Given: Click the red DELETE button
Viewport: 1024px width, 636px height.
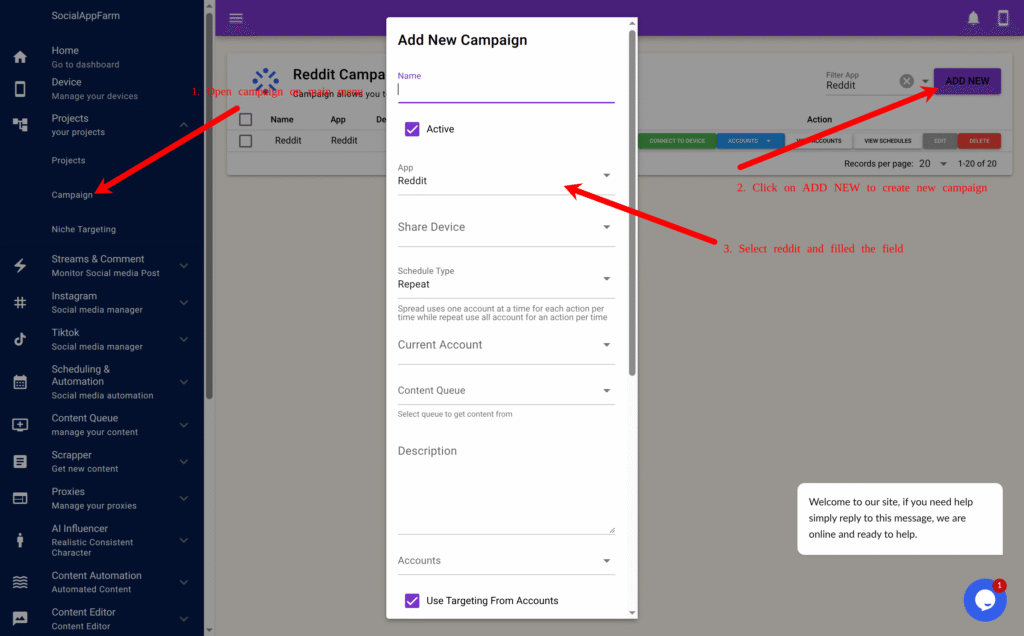Looking at the screenshot, I should (978, 141).
